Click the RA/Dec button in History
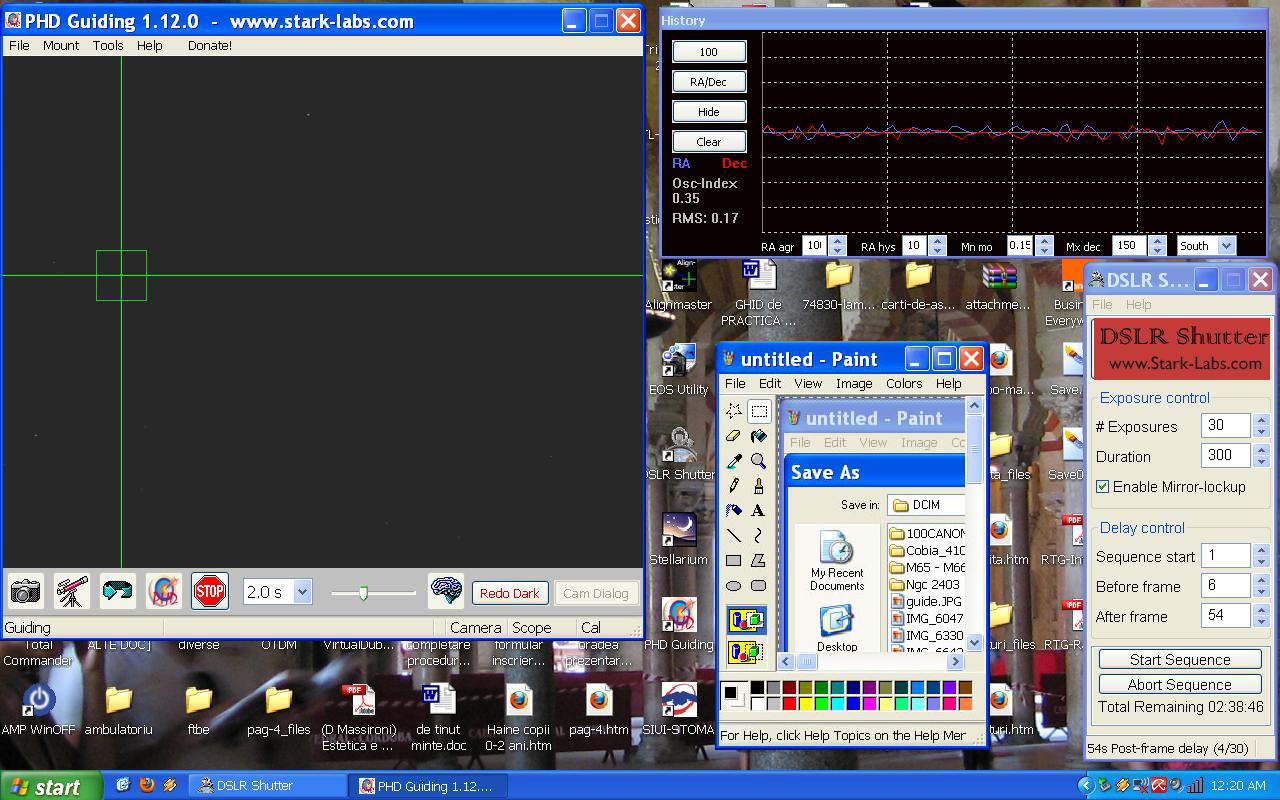Image resolution: width=1280 pixels, height=800 pixels. tap(709, 82)
